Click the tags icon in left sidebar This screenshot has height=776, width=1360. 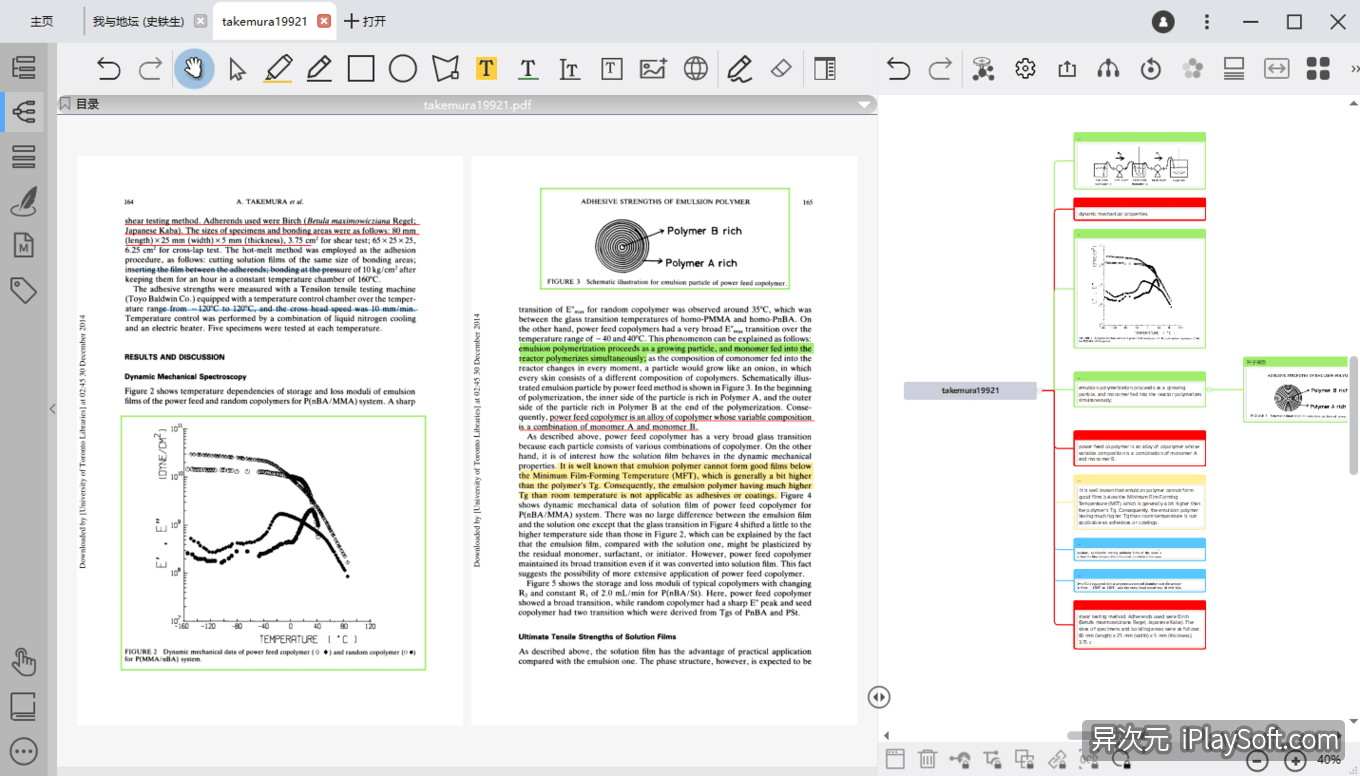[x=24, y=290]
